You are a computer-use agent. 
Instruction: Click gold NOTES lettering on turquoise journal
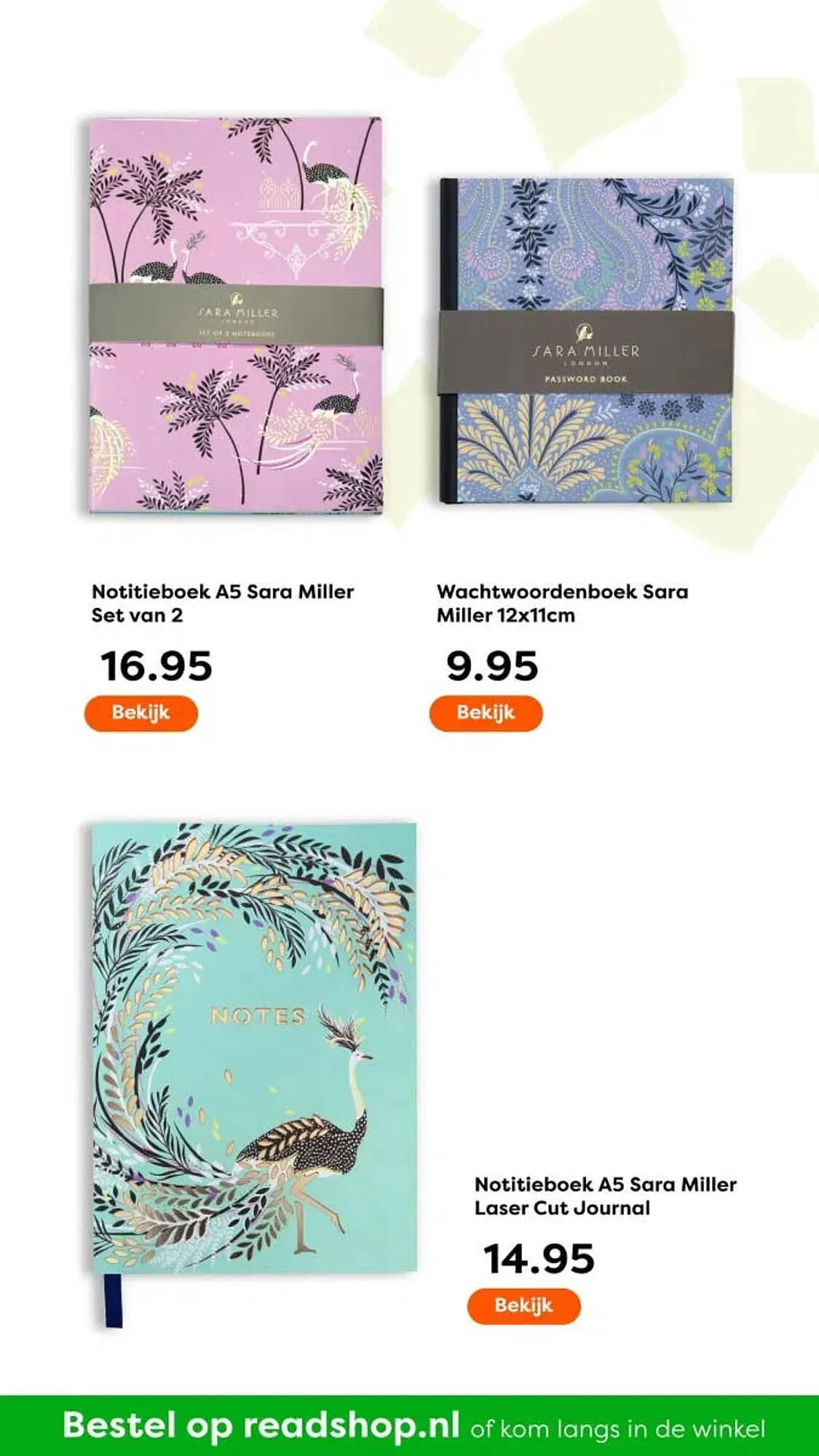coord(258,1016)
